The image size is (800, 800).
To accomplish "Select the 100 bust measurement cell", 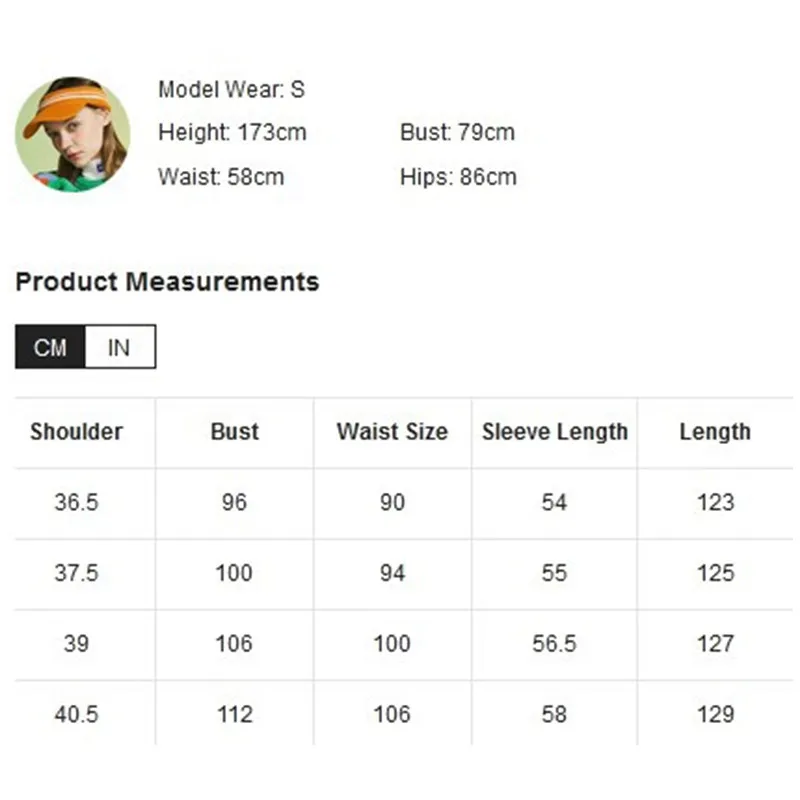I will 234,573.
